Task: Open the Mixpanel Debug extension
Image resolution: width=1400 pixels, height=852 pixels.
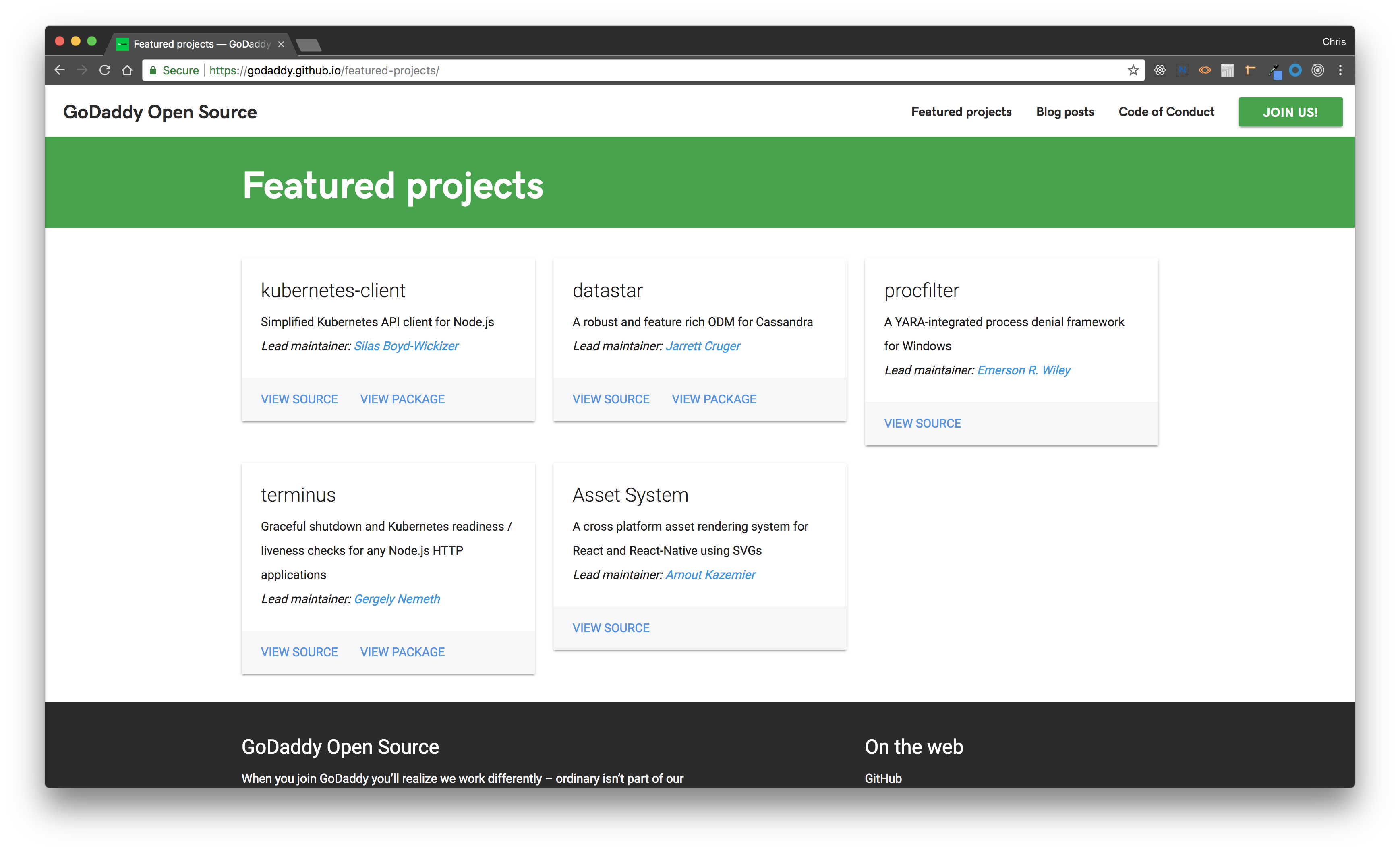Action: 1227,70
